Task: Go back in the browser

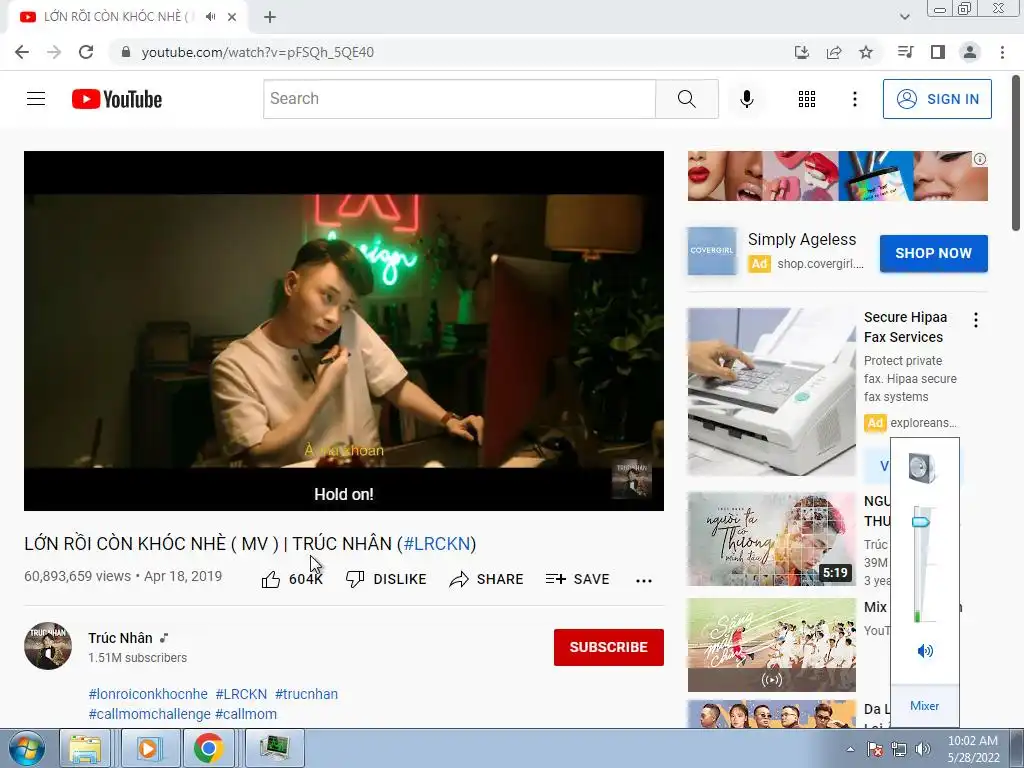Action: [x=22, y=52]
